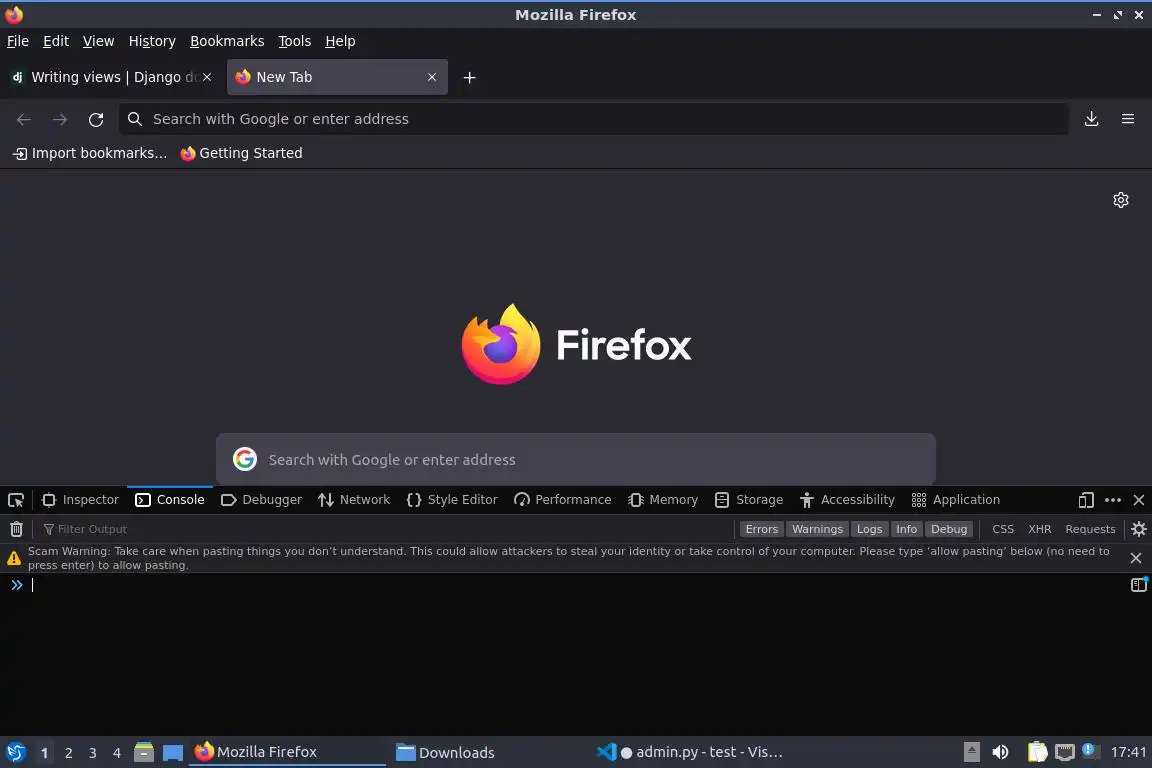Click Import bookmarks button
The width and height of the screenshot is (1152, 768).
[x=90, y=154]
